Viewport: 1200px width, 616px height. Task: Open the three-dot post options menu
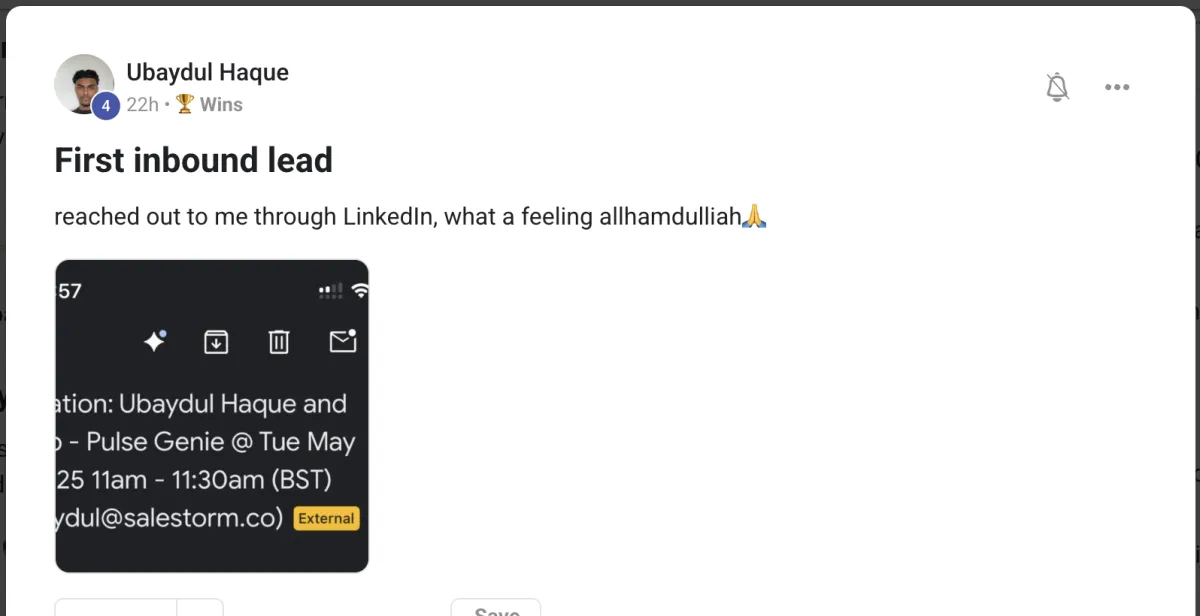tap(1117, 87)
